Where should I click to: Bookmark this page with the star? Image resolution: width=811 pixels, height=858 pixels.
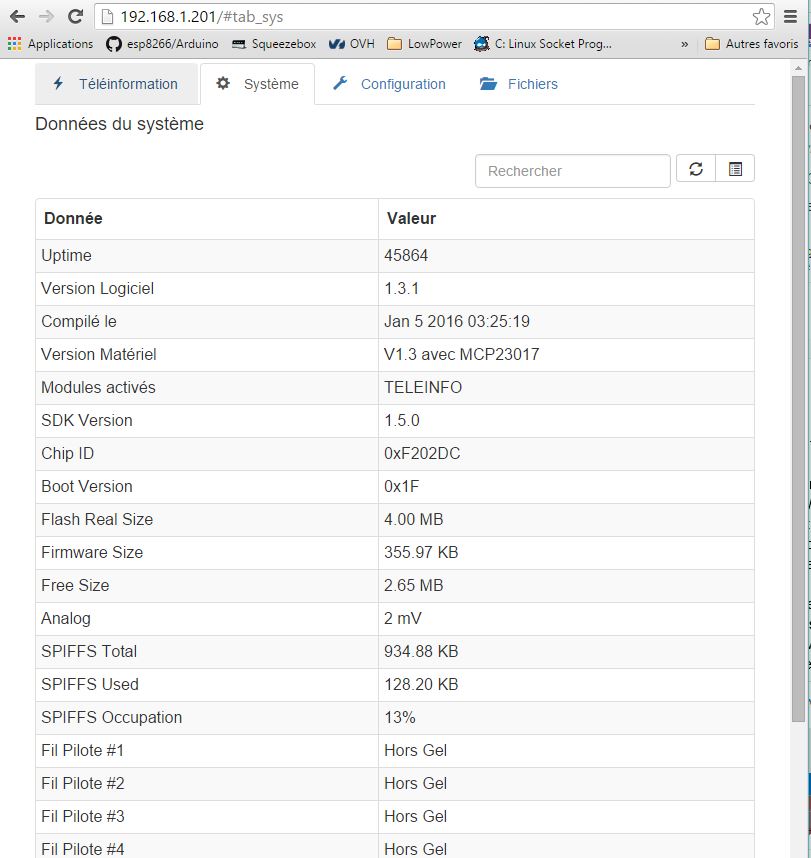pyautogui.click(x=761, y=17)
